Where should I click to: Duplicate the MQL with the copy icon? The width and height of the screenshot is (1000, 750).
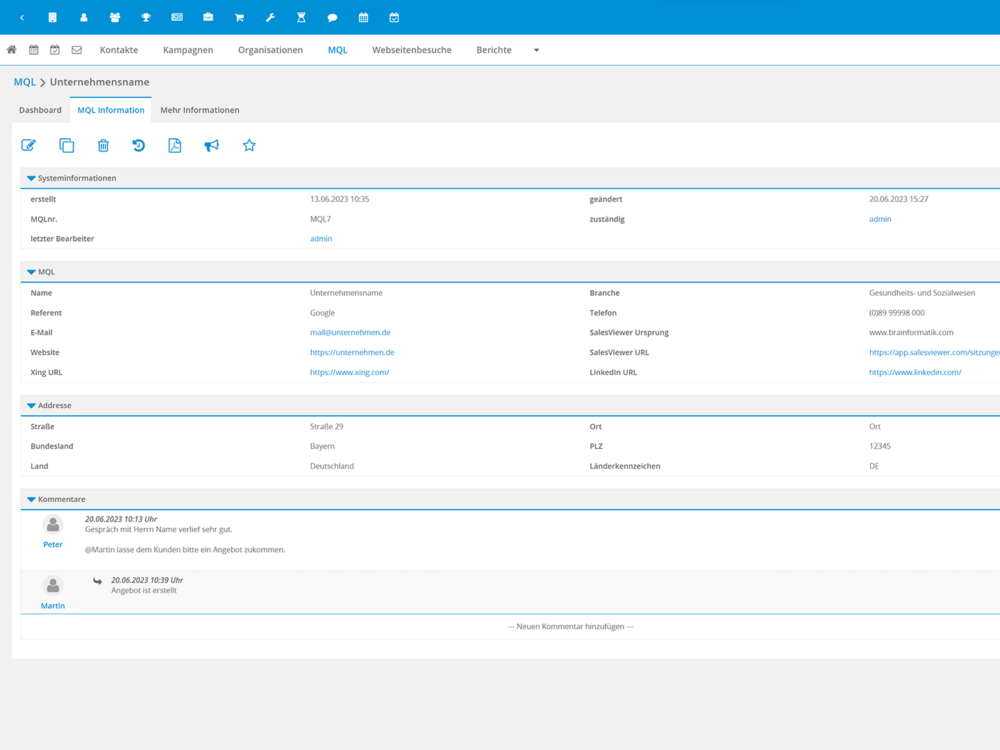pyautogui.click(x=66, y=146)
